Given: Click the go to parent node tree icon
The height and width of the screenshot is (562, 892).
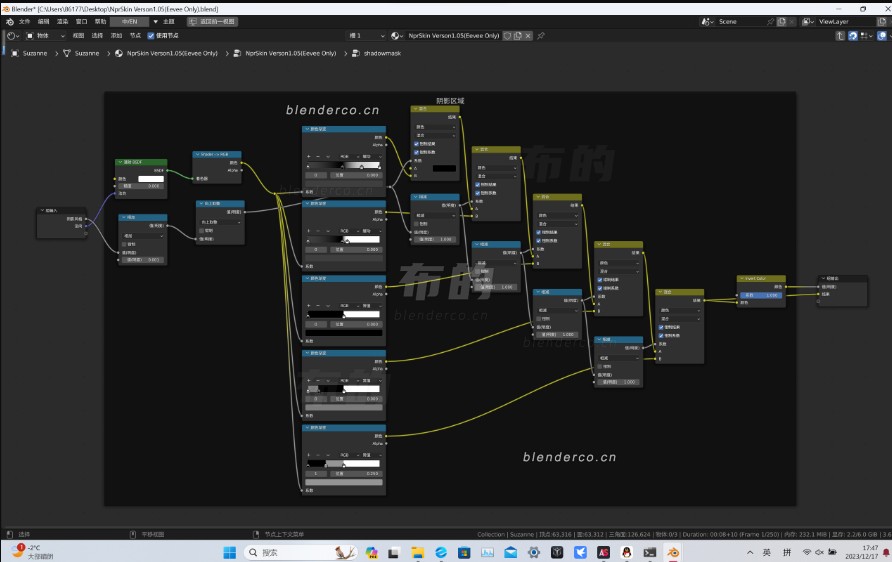Looking at the screenshot, I should (840, 36).
